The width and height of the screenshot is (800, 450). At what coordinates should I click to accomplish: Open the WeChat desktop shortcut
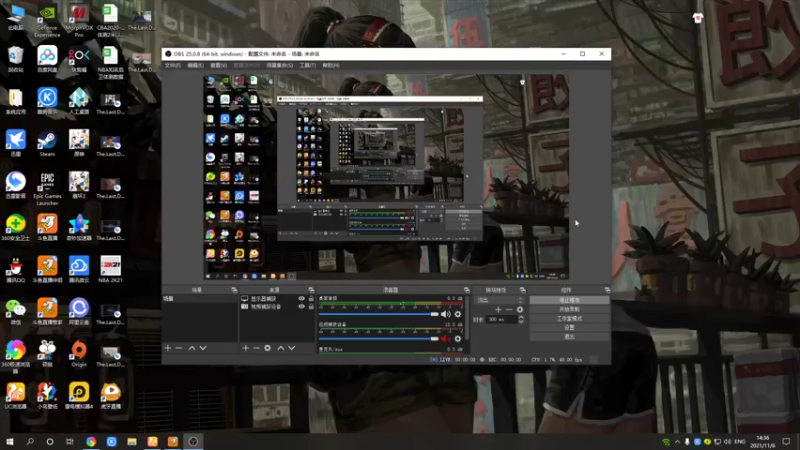click(15, 312)
